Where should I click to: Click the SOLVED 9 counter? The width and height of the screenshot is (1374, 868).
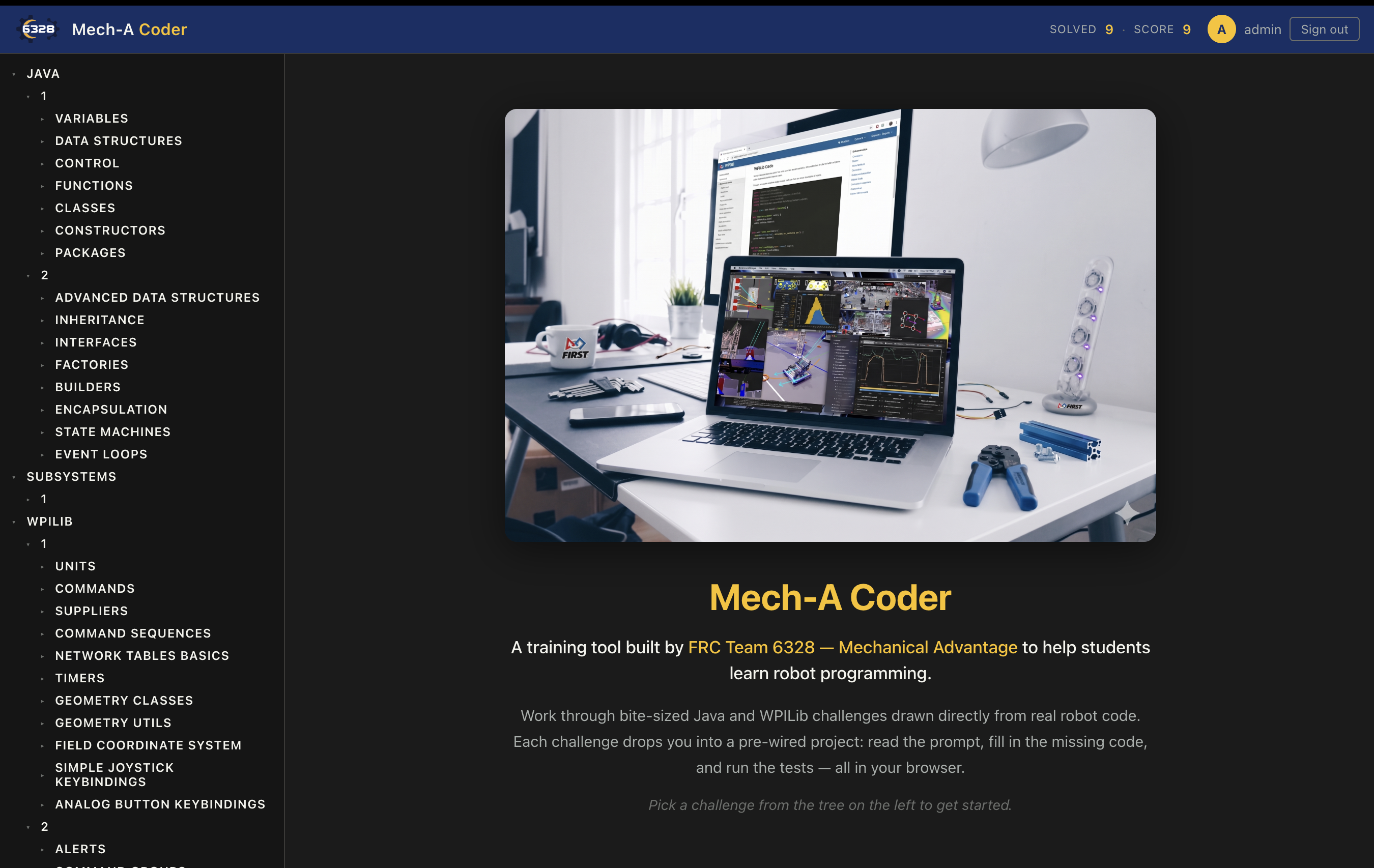[x=1081, y=29]
